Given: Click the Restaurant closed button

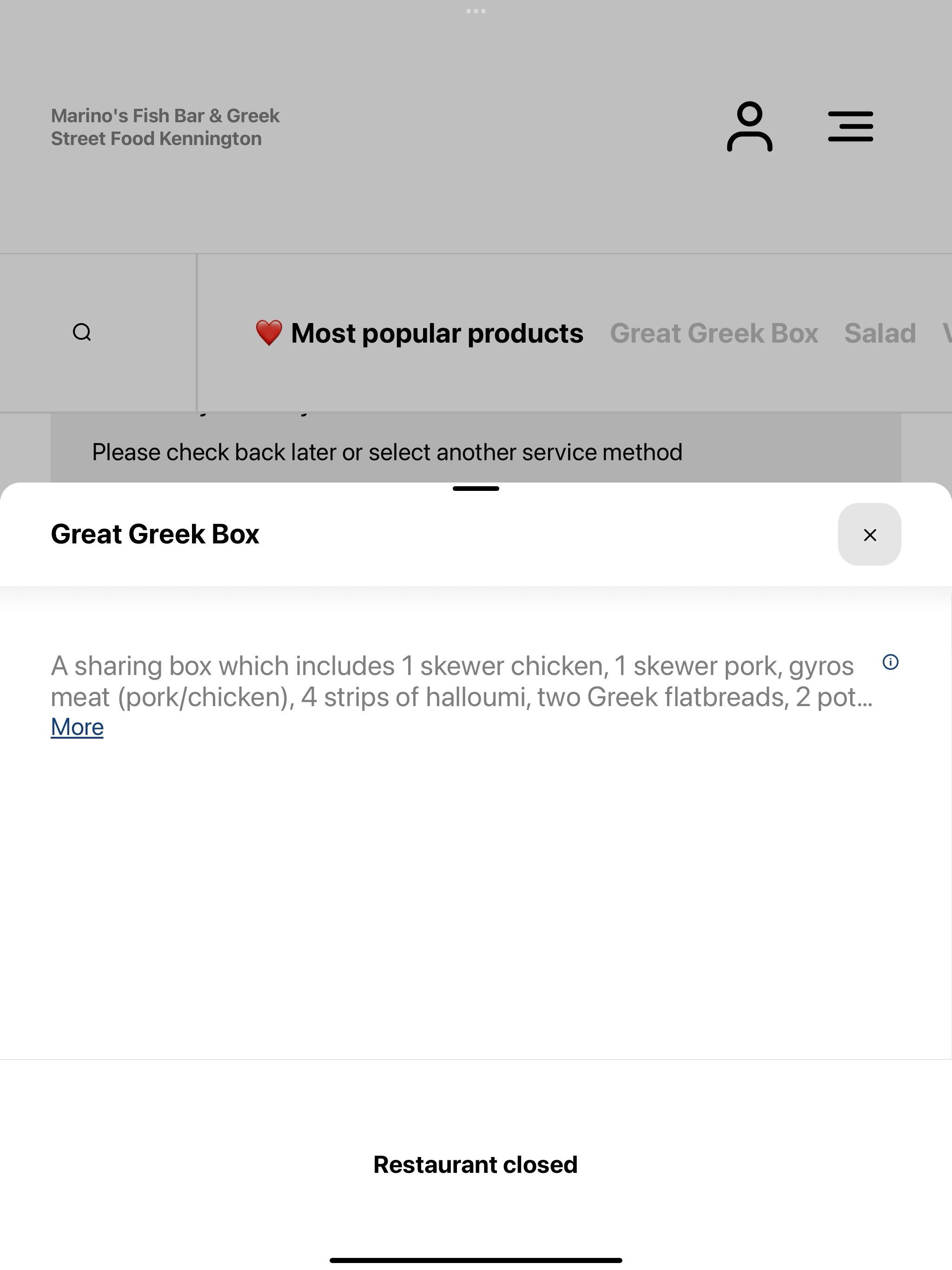Looking at the screenshot, I should coord(476,1164).
